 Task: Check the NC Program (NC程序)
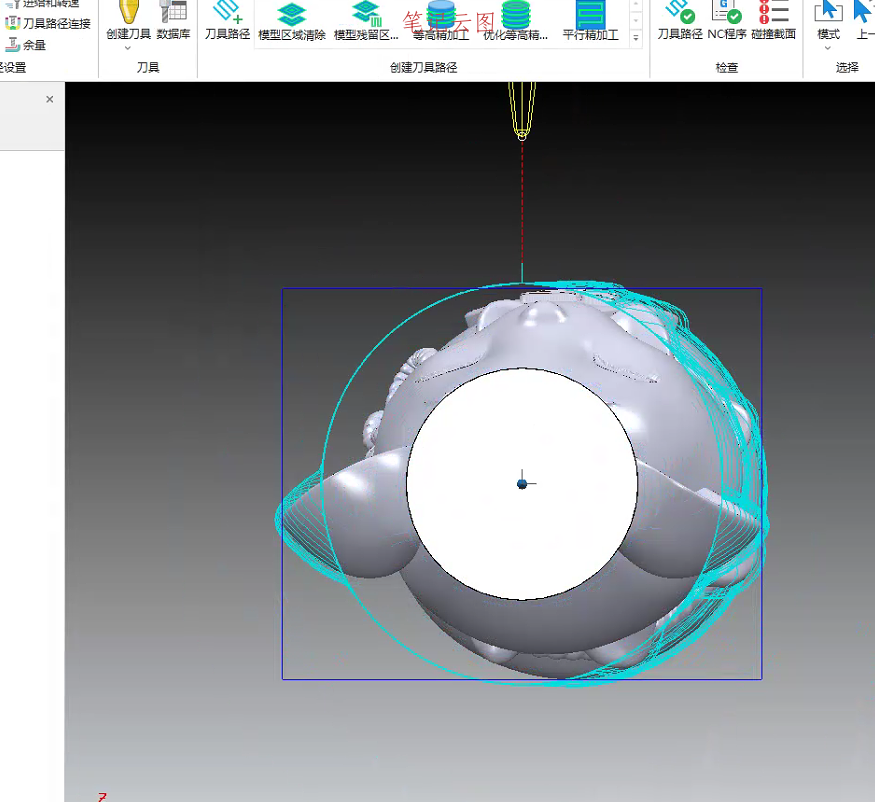tap(726, 14)
